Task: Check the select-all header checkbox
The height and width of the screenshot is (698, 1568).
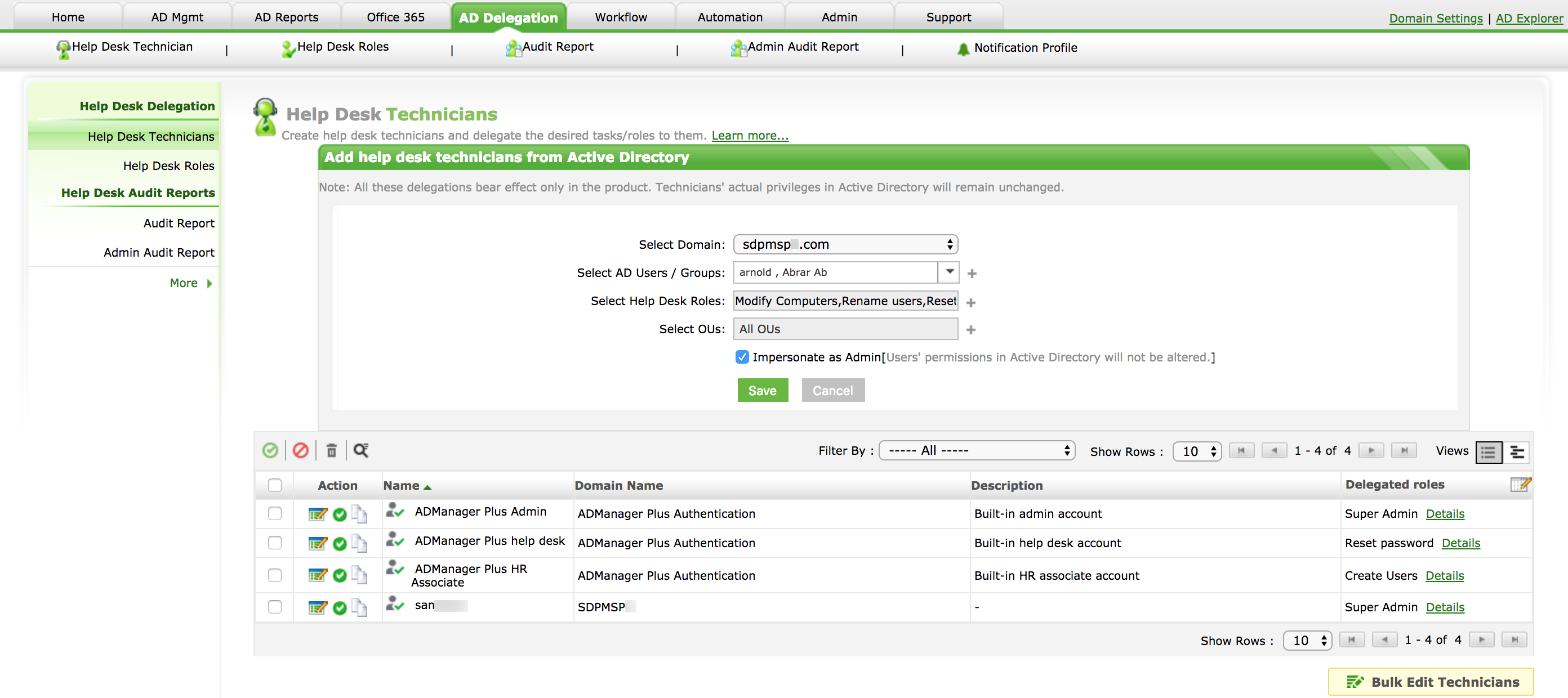Action: pos(274,485)
